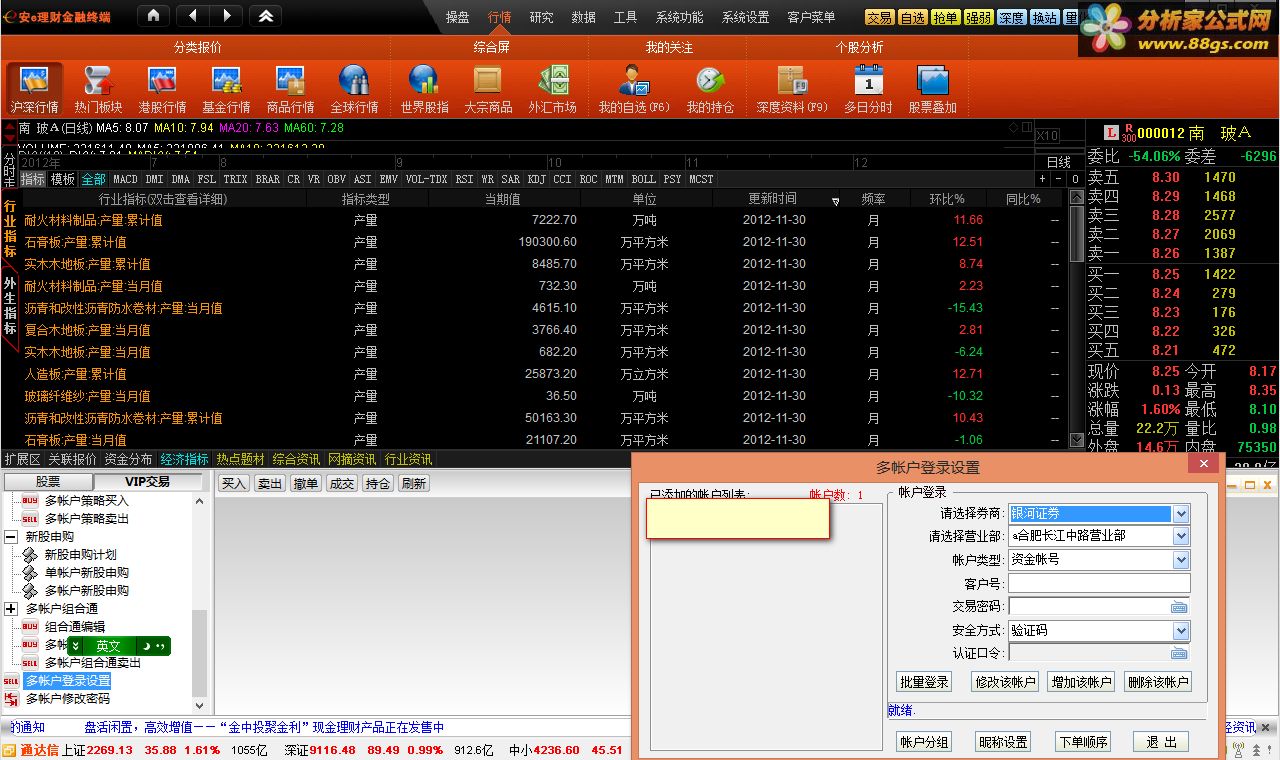Click the BUY icon for 多帐户策略买入

(x=30, y=500)
